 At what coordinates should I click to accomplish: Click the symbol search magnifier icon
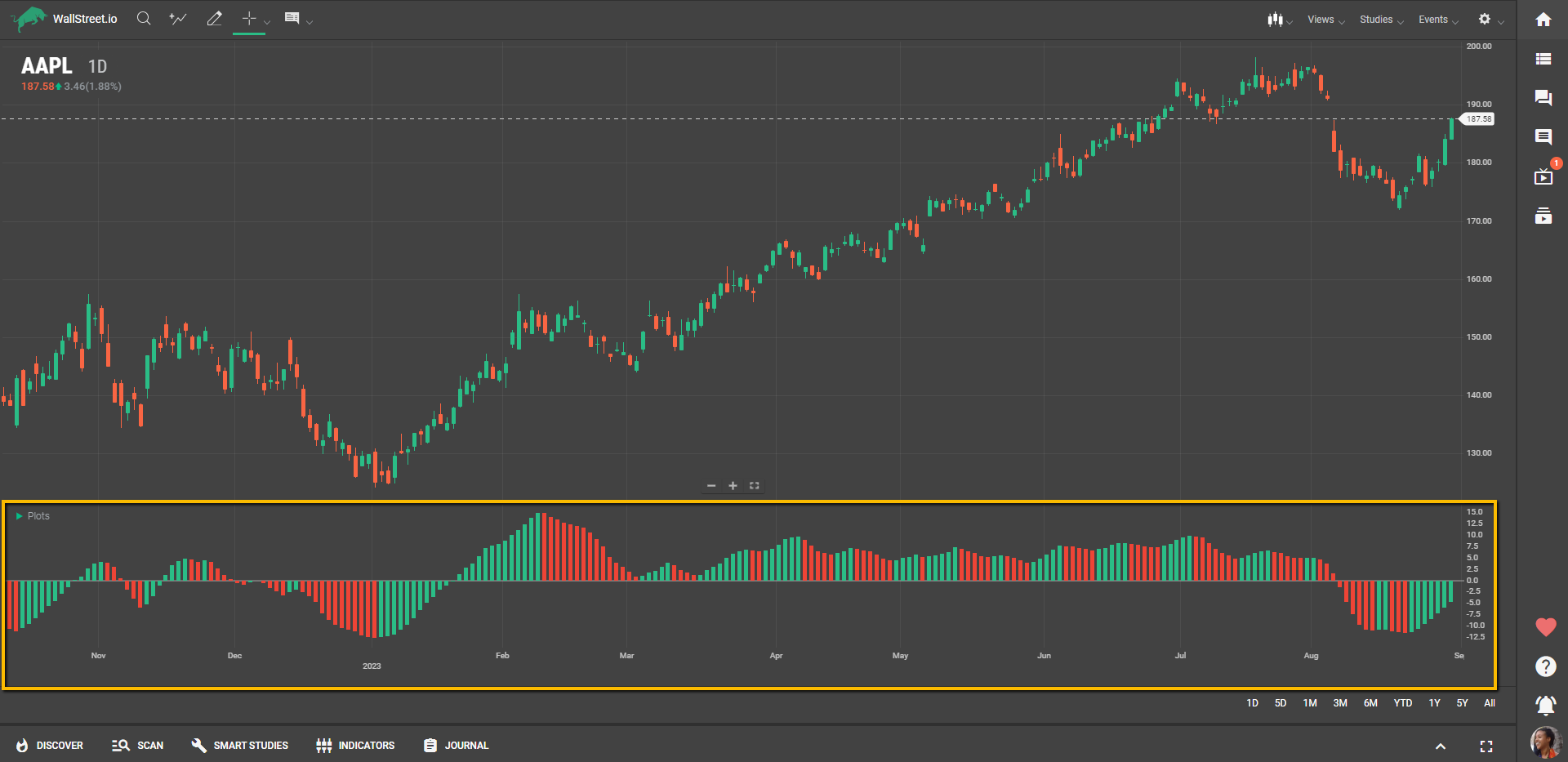coord(144,19)
